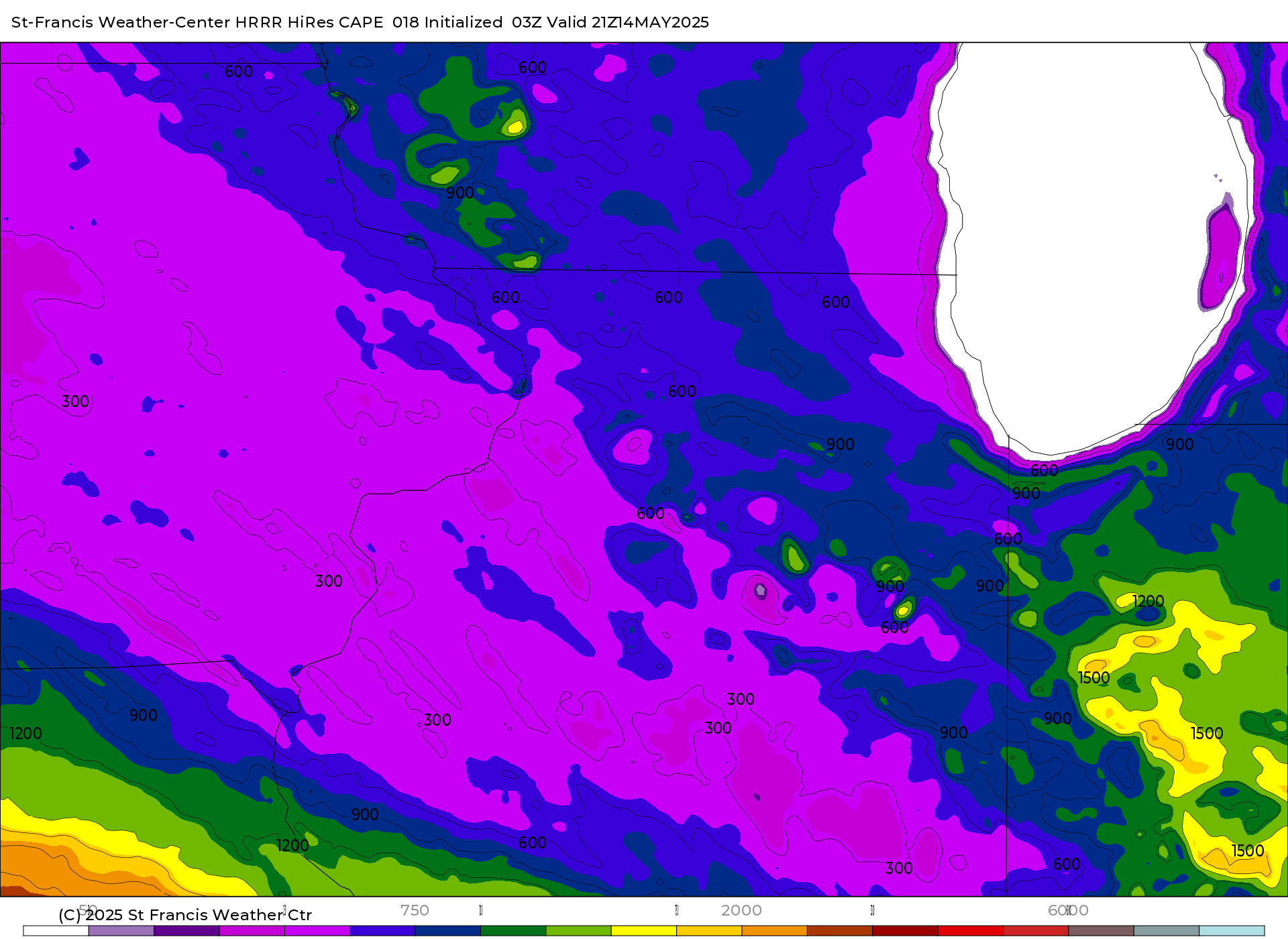Click the bright yellow legend swatch
This screenshot has width=1288, height=939.
(644, 931)
